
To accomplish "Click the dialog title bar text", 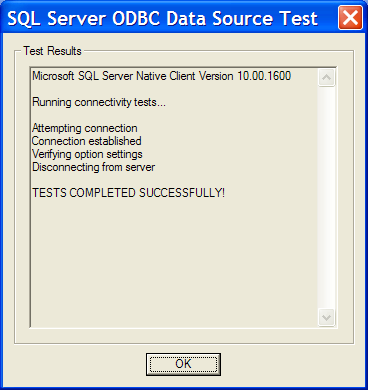I will pos(162,18).
